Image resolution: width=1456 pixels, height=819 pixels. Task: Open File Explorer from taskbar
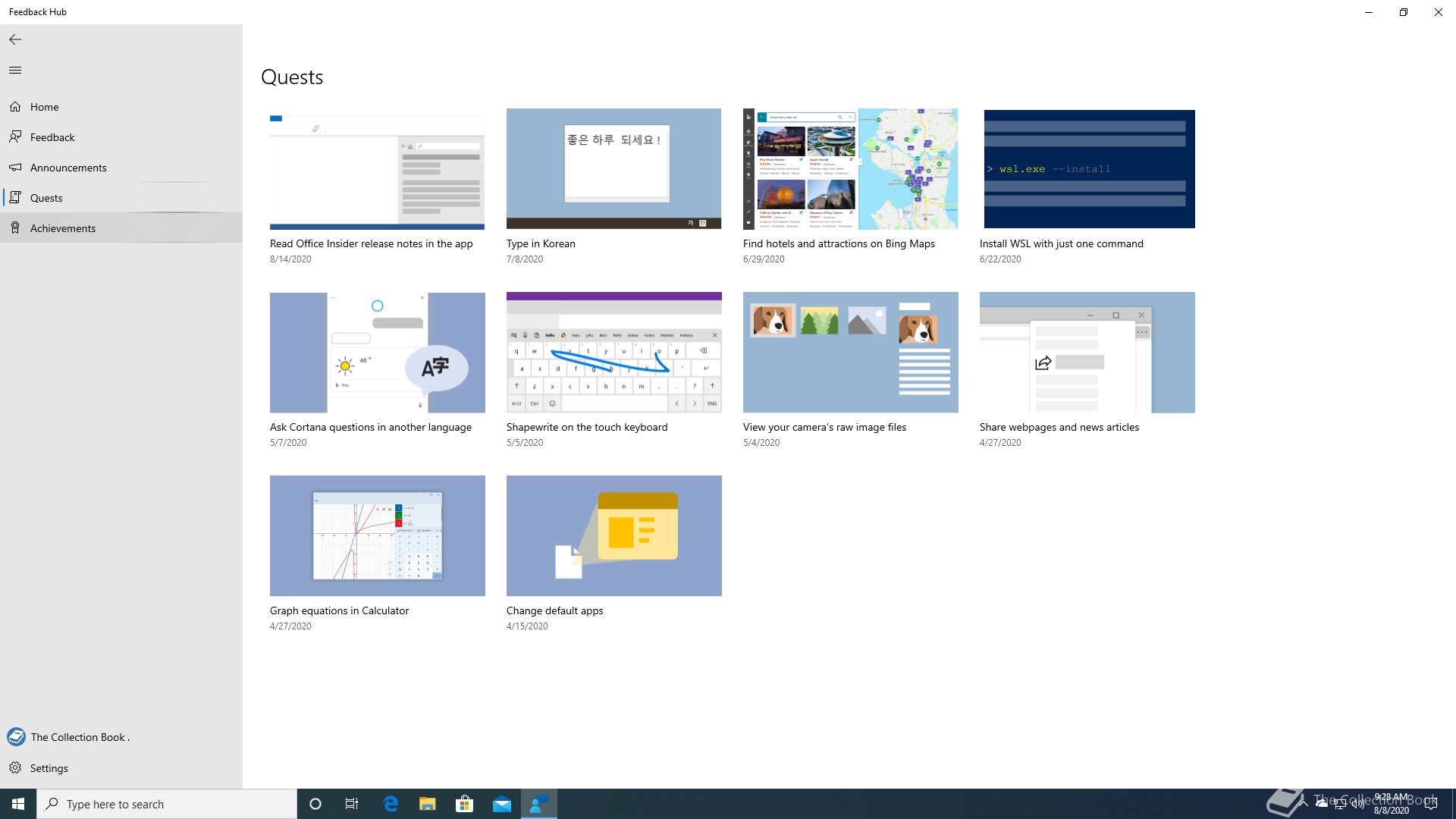point(428,804)
